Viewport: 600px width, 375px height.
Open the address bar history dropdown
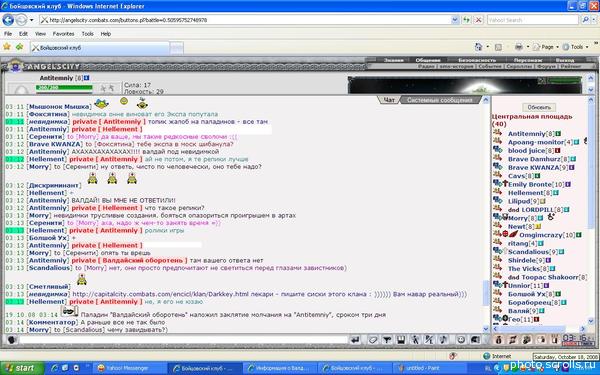455,20
